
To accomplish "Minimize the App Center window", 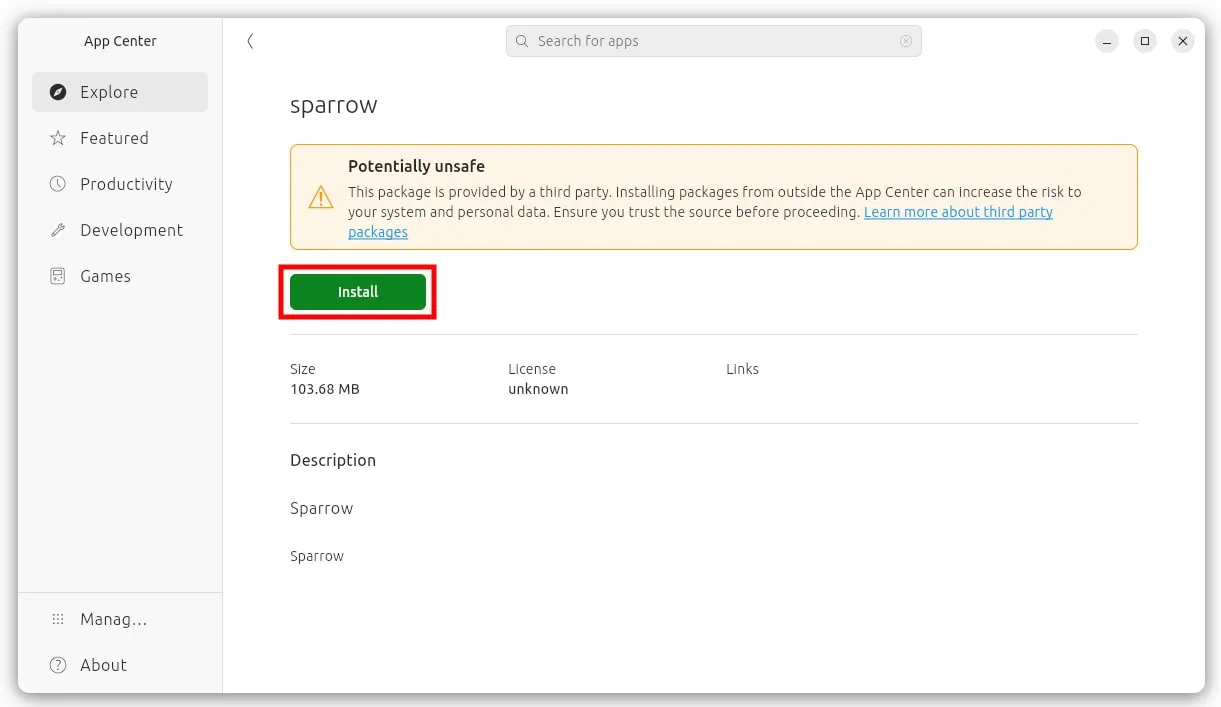I will tap(1107, 41).
